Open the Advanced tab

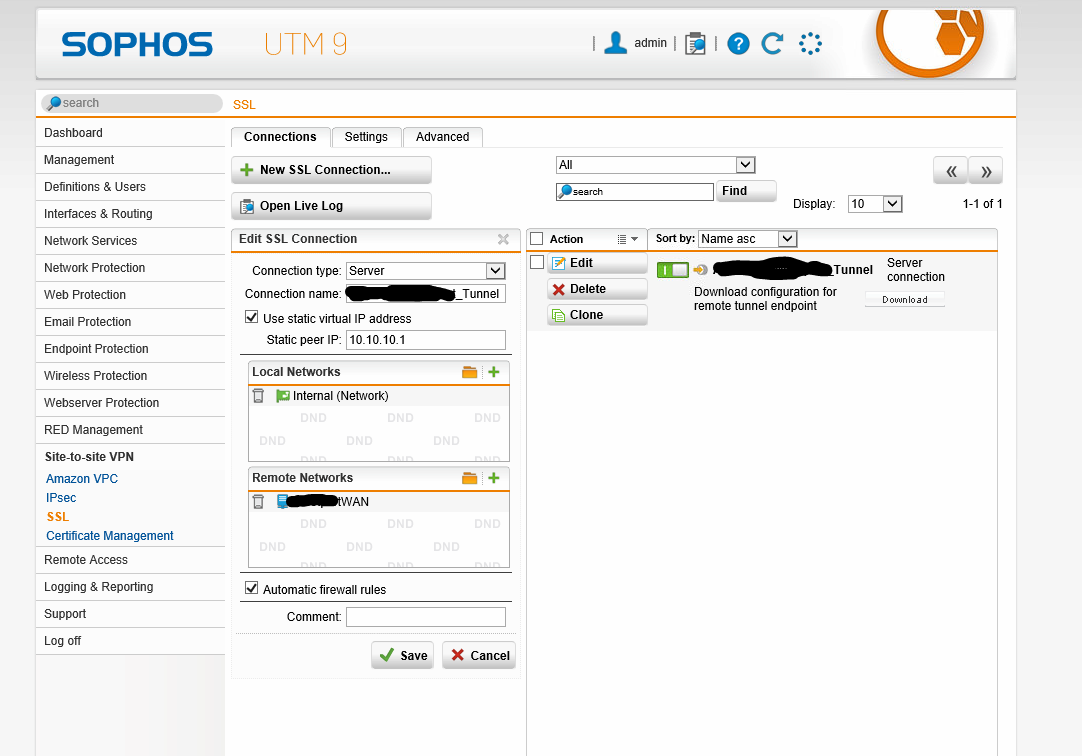442,137
